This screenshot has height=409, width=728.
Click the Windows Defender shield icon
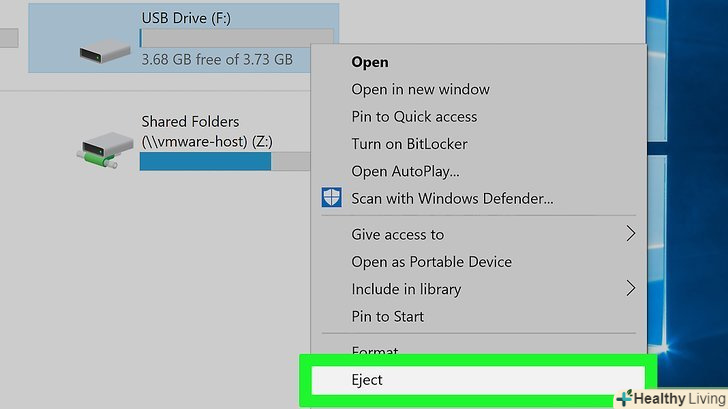coord(331,198)
